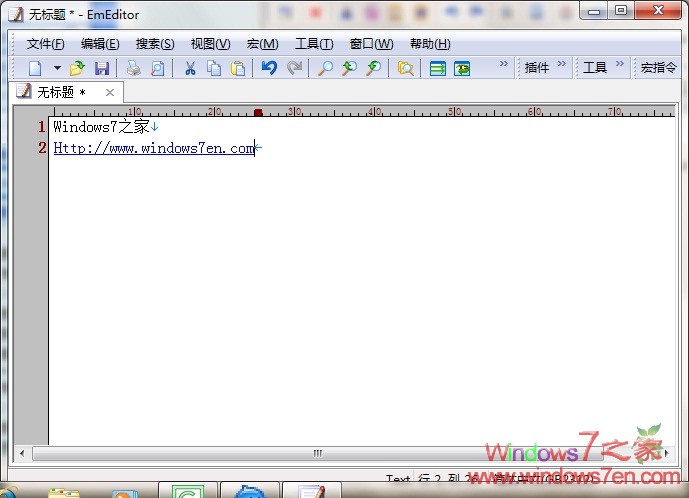Click the Find magnifier icon

pos(325,68)
